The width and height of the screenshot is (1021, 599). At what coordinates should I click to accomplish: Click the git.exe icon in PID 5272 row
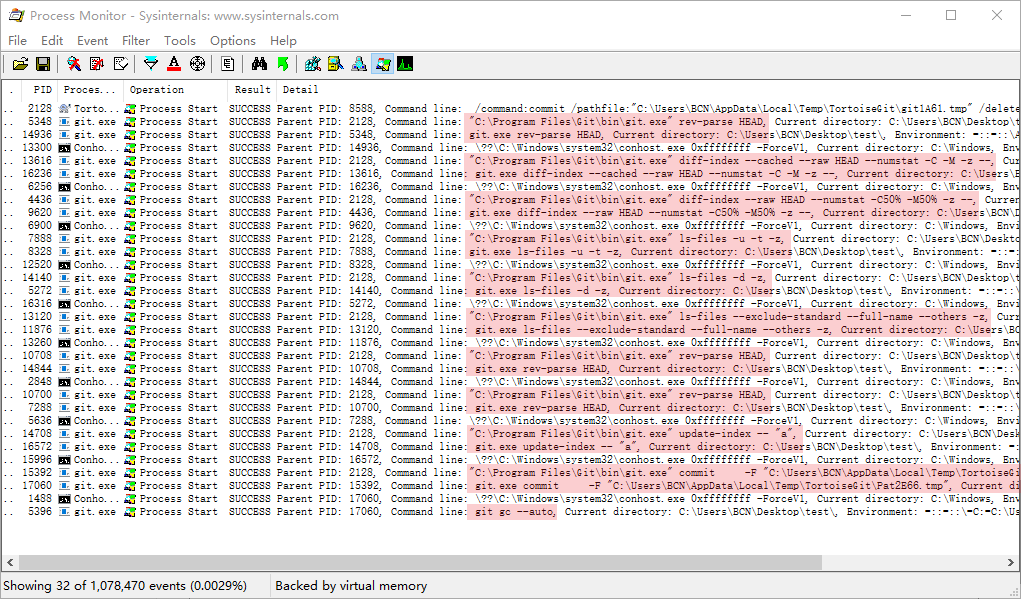click(x=64, y=291)
